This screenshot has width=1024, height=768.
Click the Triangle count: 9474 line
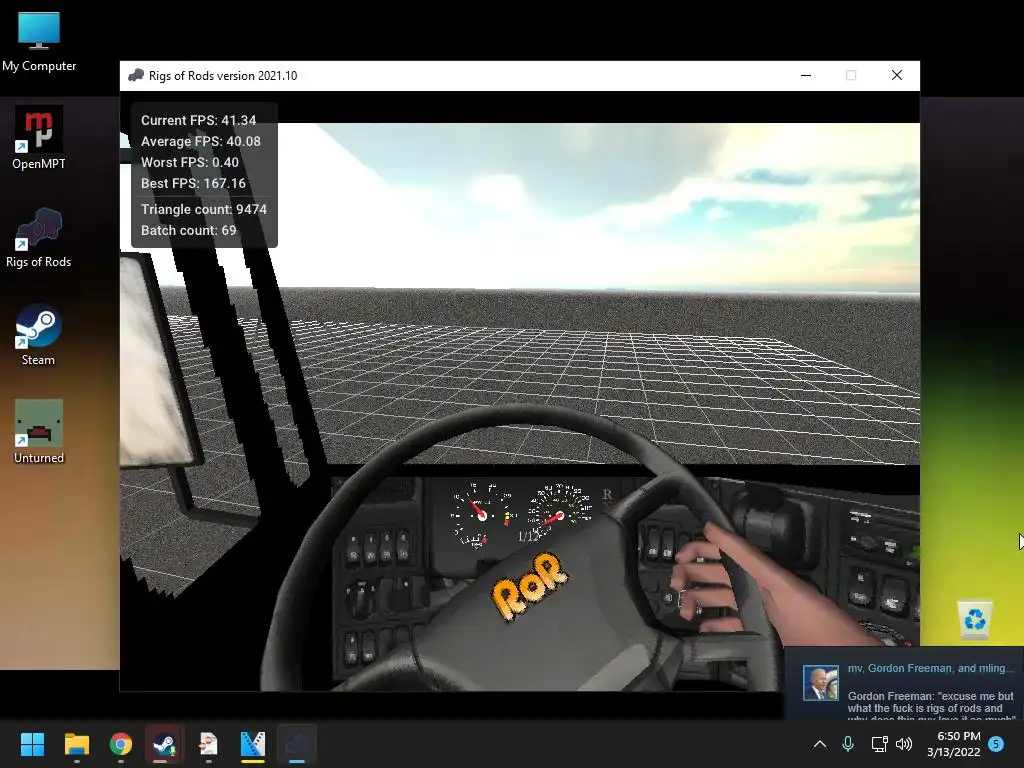tap(204, 209)
